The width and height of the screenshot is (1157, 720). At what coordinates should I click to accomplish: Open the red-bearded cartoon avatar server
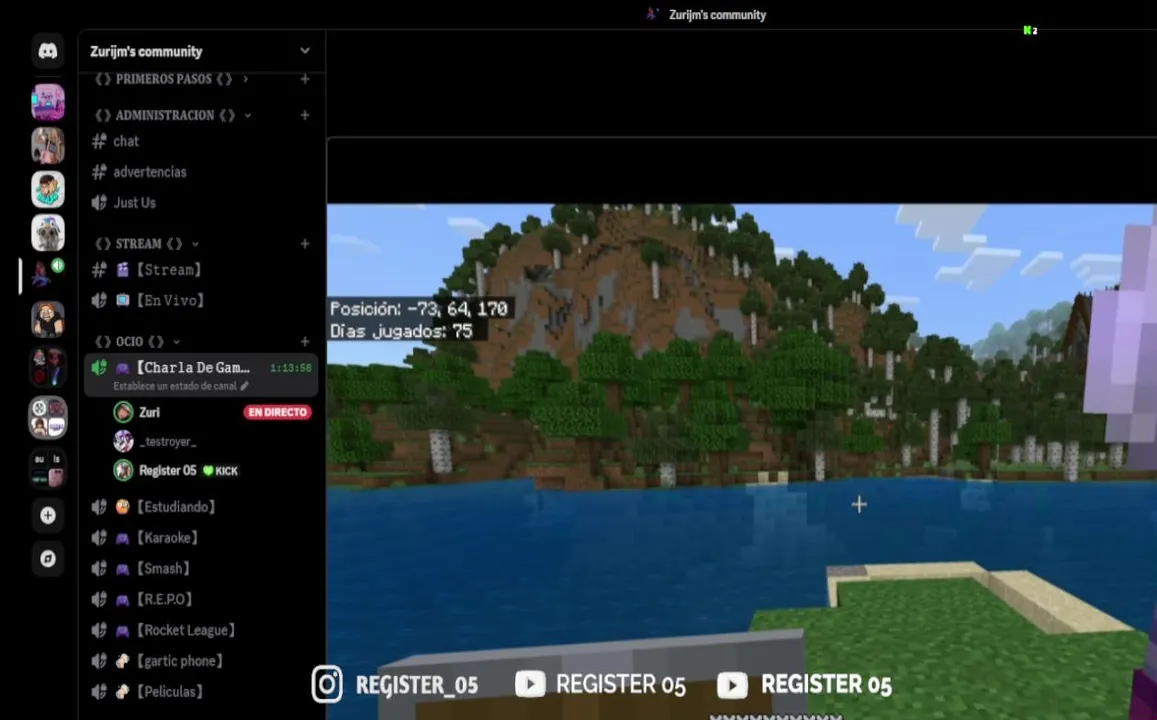coord(48,319)
